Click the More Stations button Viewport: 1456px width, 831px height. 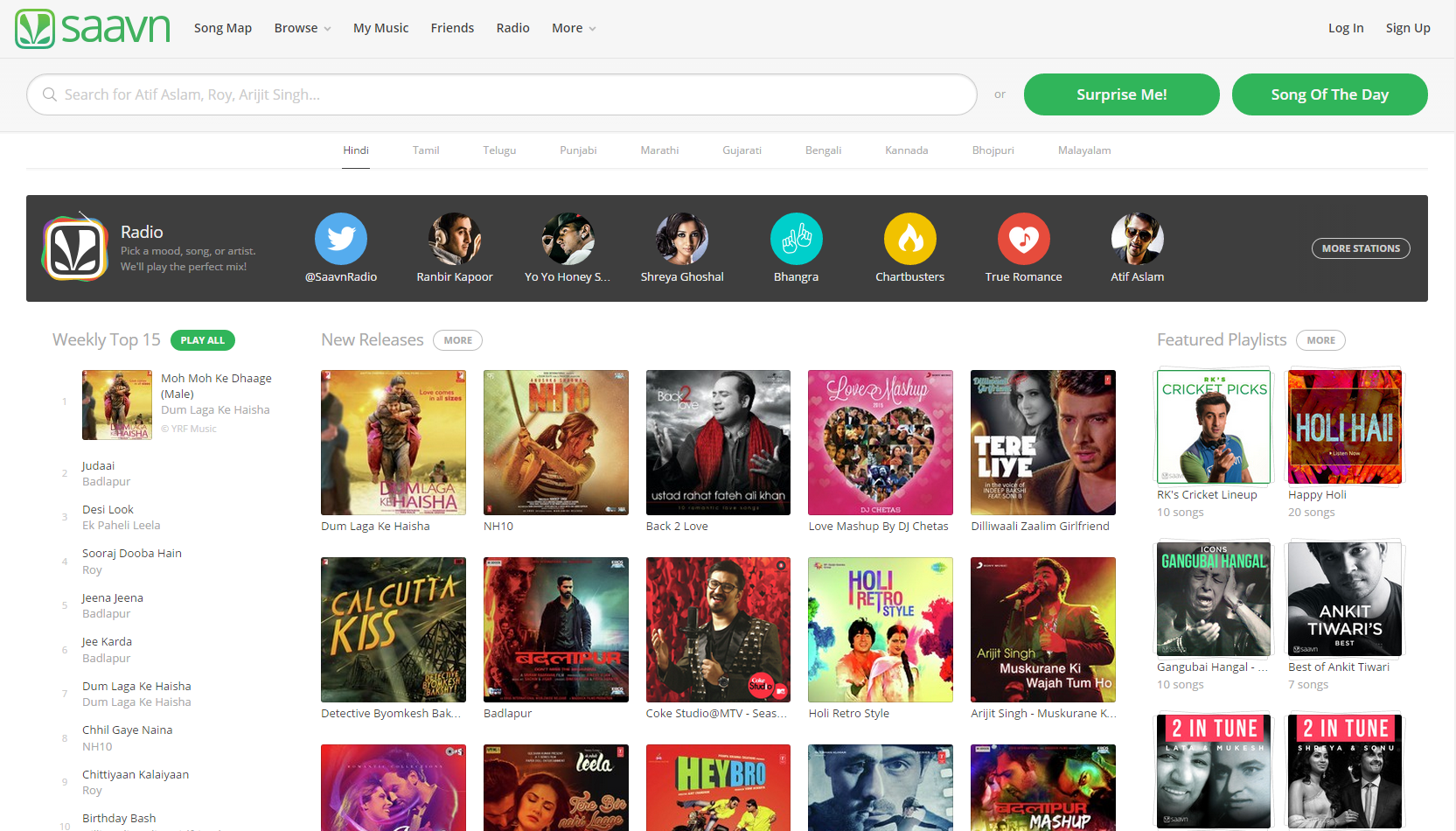[1360, 248]
